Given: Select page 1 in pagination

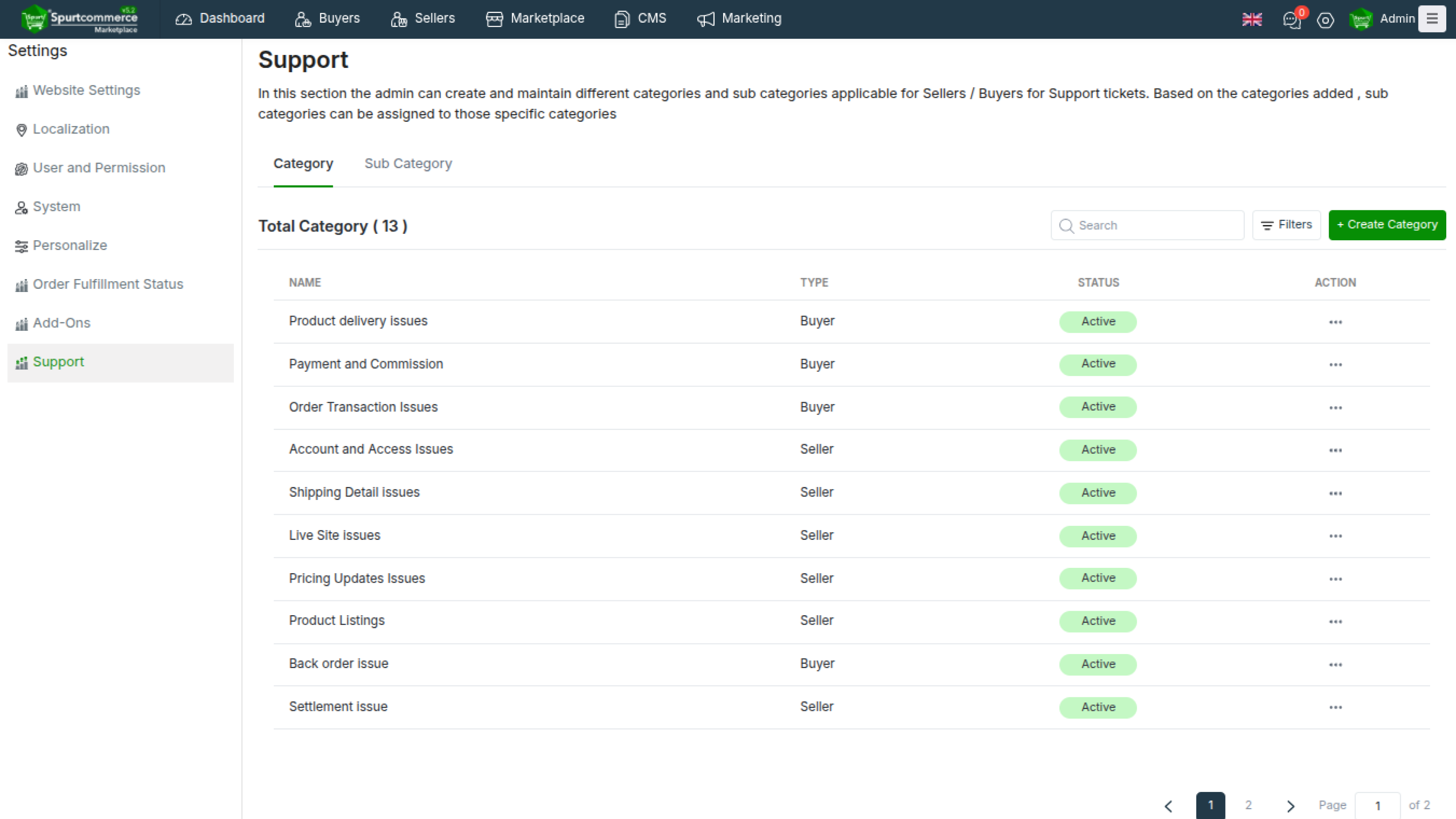Looking at the screenshot, I should 1210,805.
